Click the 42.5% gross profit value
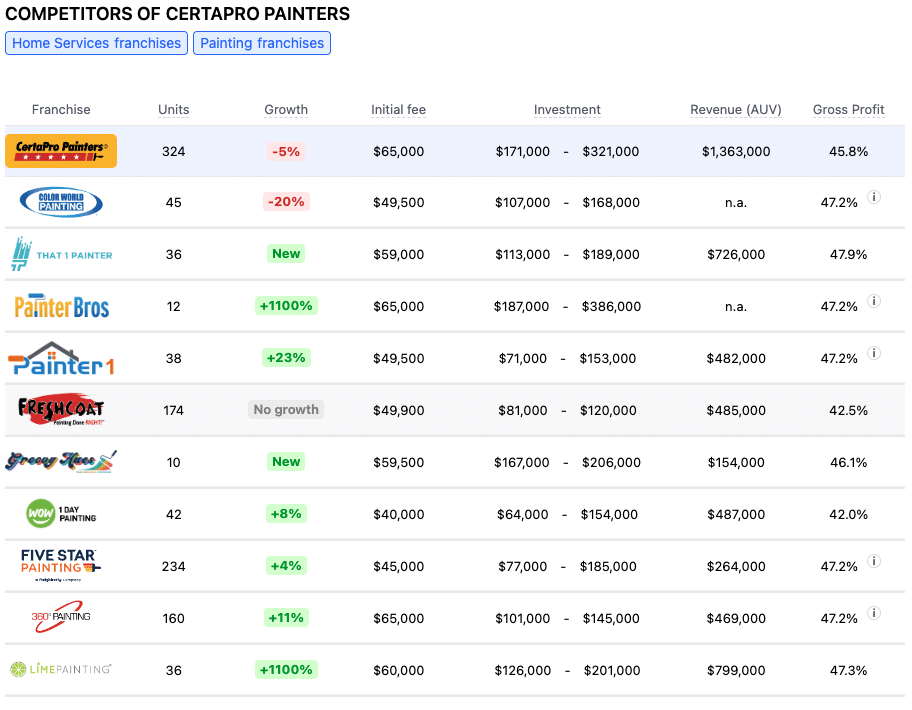This screenshot has height=710, width=912. pyautogui.click(x=849, y=411)
